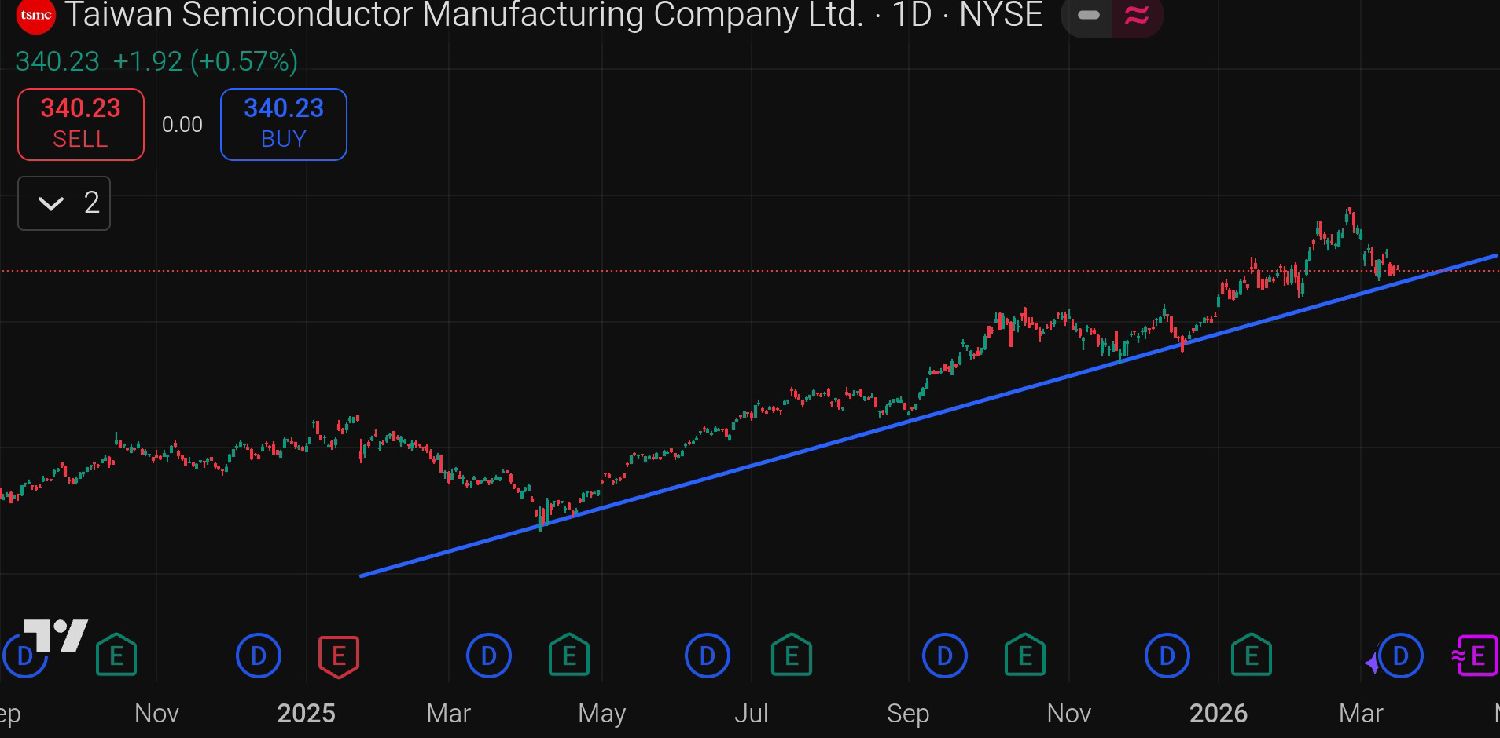Open the December 2025 dividend marker

click(1167, 656)
